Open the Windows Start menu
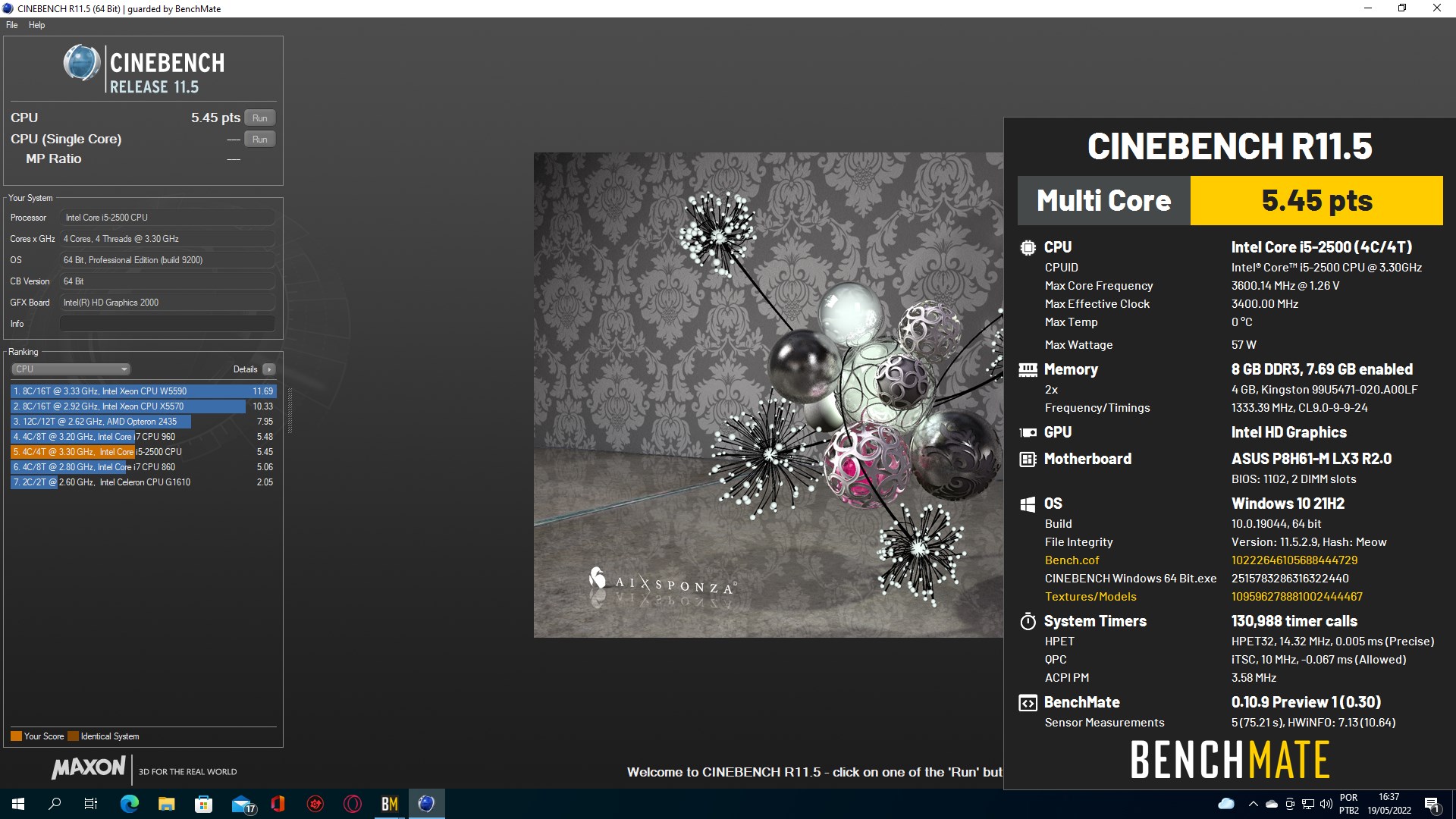1456x819 pixels. coord(18,804)
